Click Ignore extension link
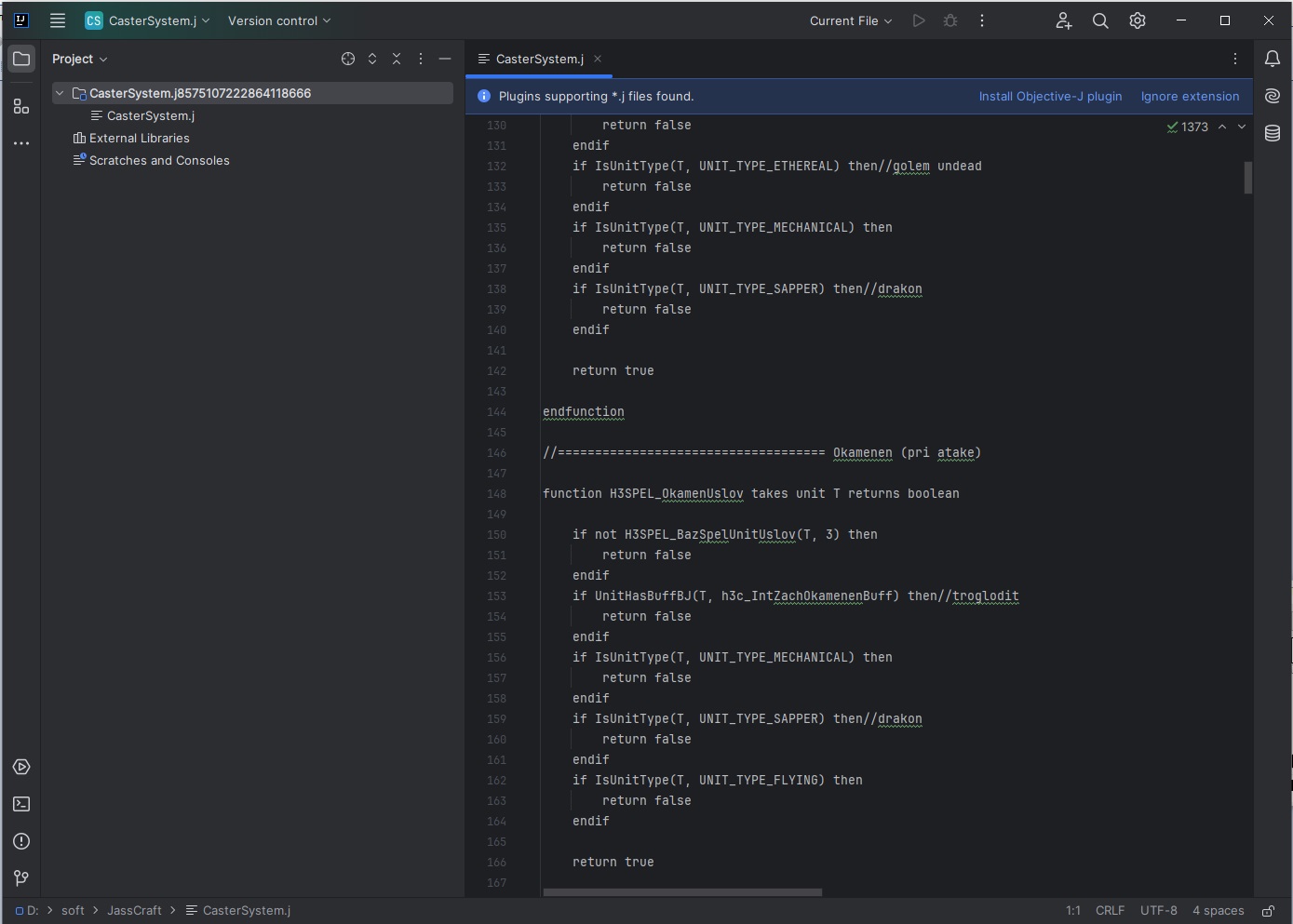This screenshot has height=924, width=1293. tap(1190, 96)
